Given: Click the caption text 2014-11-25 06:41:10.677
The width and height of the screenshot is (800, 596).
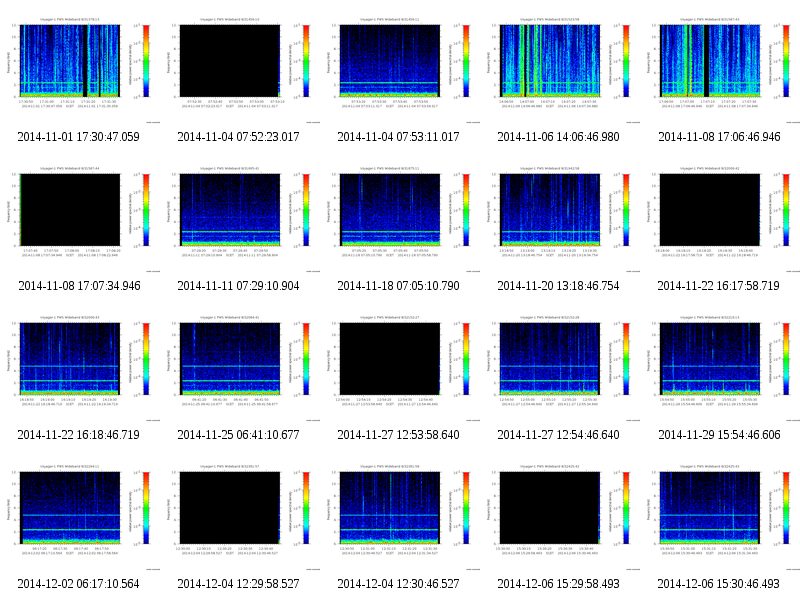Looking at the screenshot, I should [238, 435].
